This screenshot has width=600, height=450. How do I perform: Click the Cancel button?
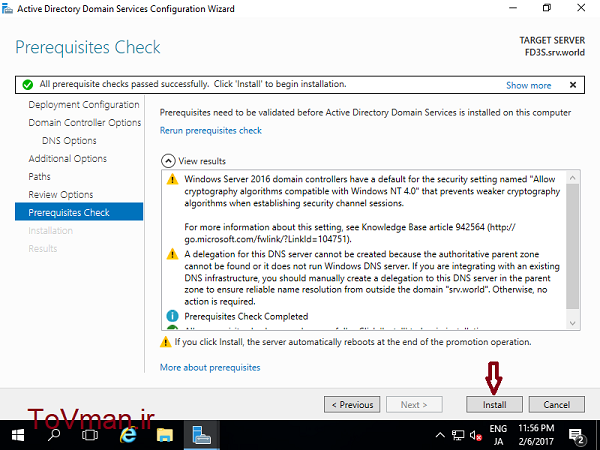point(556,404)
